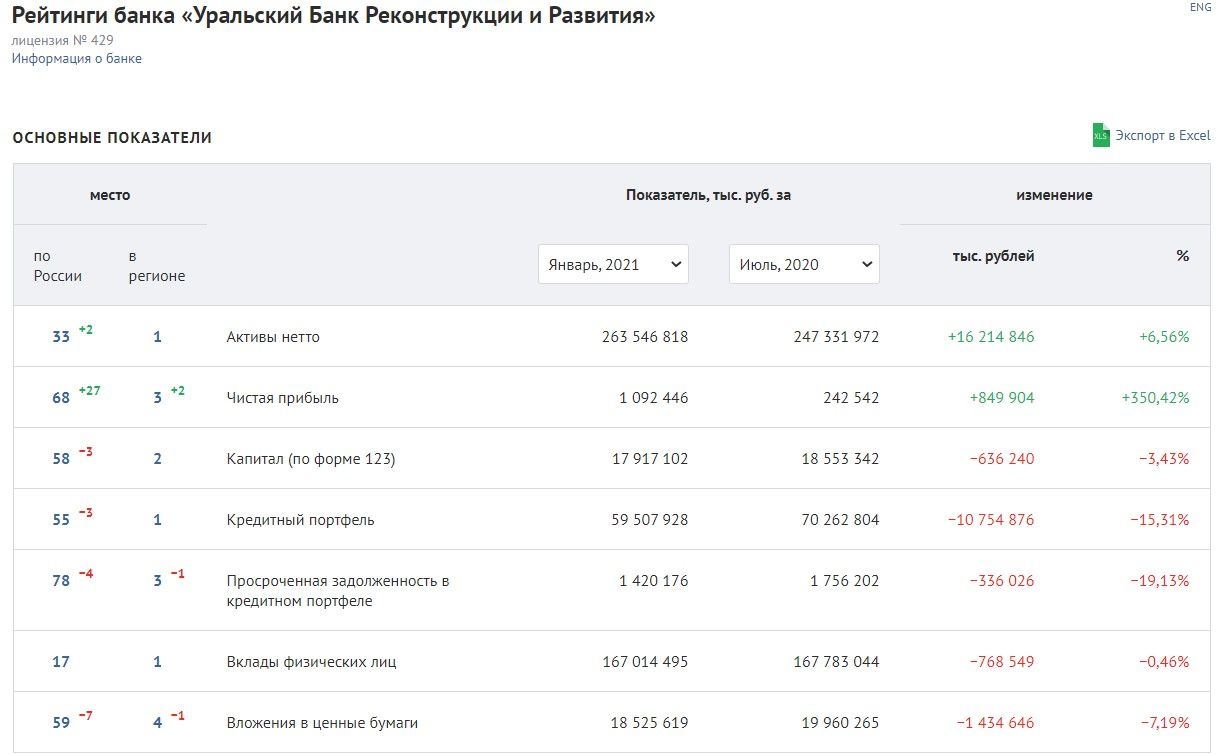This screenshot has width=1218, height=755.
Task: Click Russia rank 33 for Активы нетто
Action: pos(61,337)
